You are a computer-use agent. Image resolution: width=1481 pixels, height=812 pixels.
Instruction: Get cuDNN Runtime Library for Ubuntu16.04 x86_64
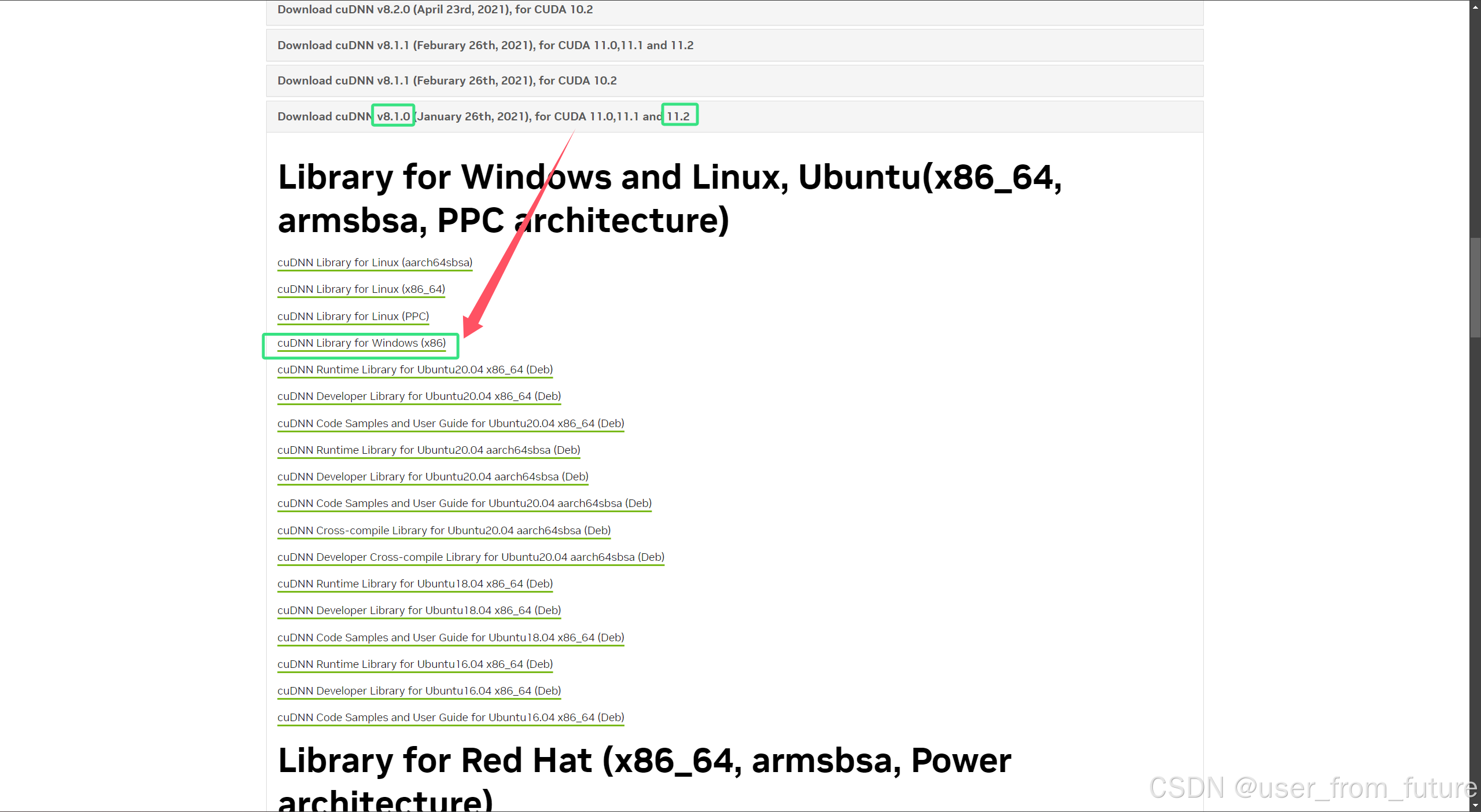(x=415, y=664)
